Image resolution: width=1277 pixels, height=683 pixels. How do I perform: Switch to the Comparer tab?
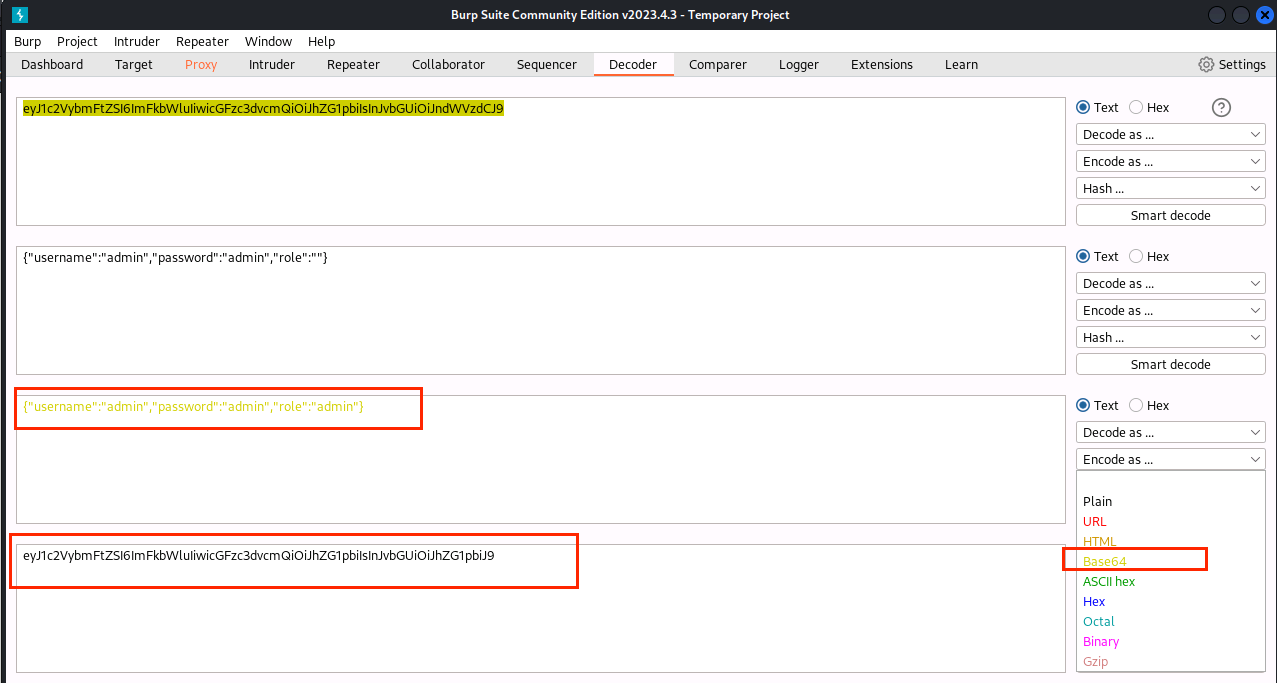point(718,64)
